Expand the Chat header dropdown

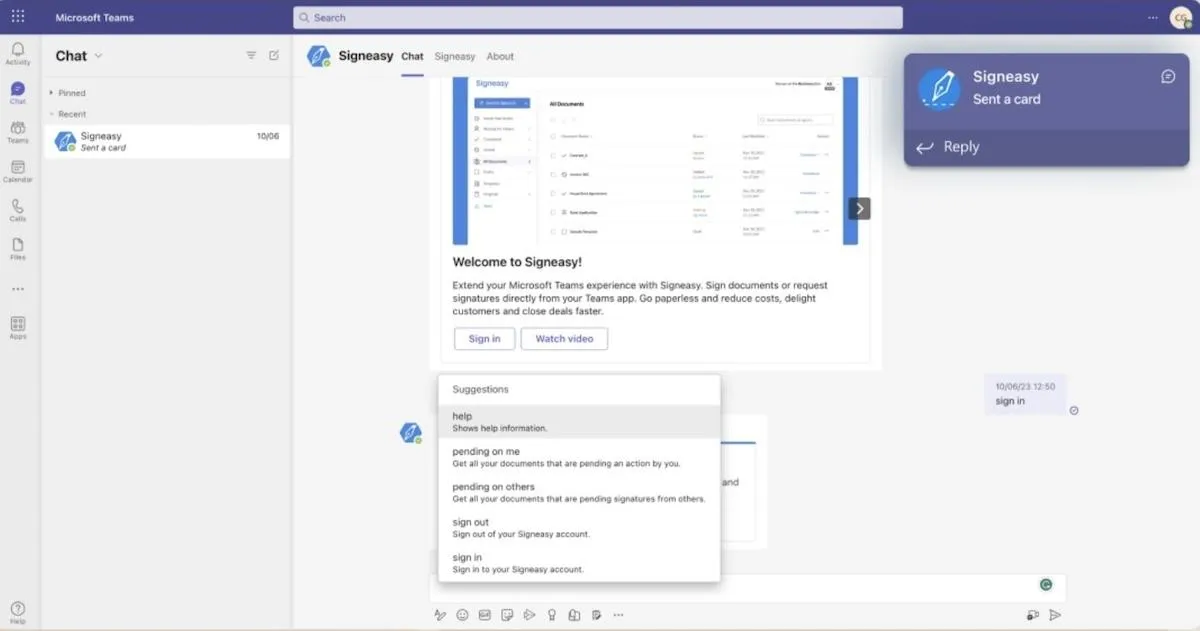98,56
